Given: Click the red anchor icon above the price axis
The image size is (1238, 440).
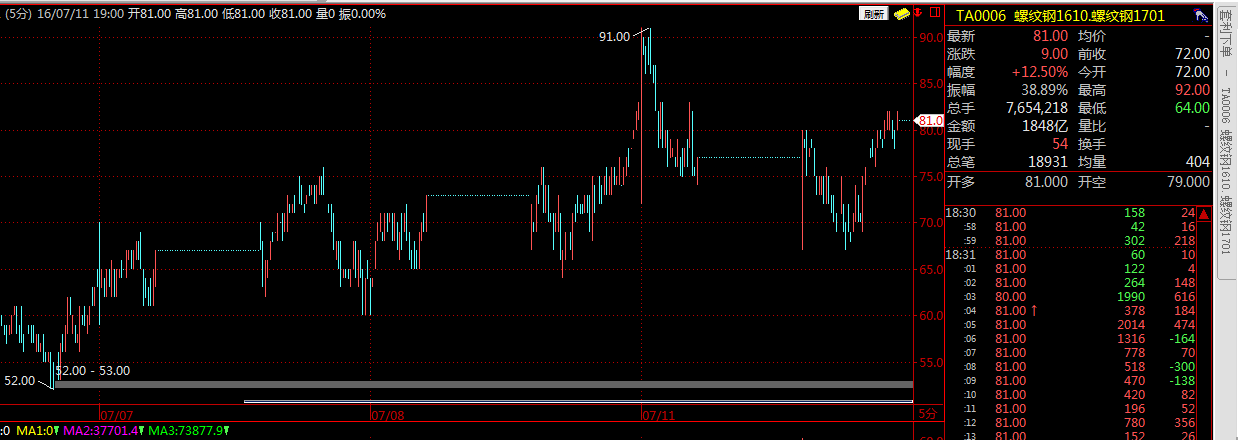Looking at the screenshot, I should (917, 14).
